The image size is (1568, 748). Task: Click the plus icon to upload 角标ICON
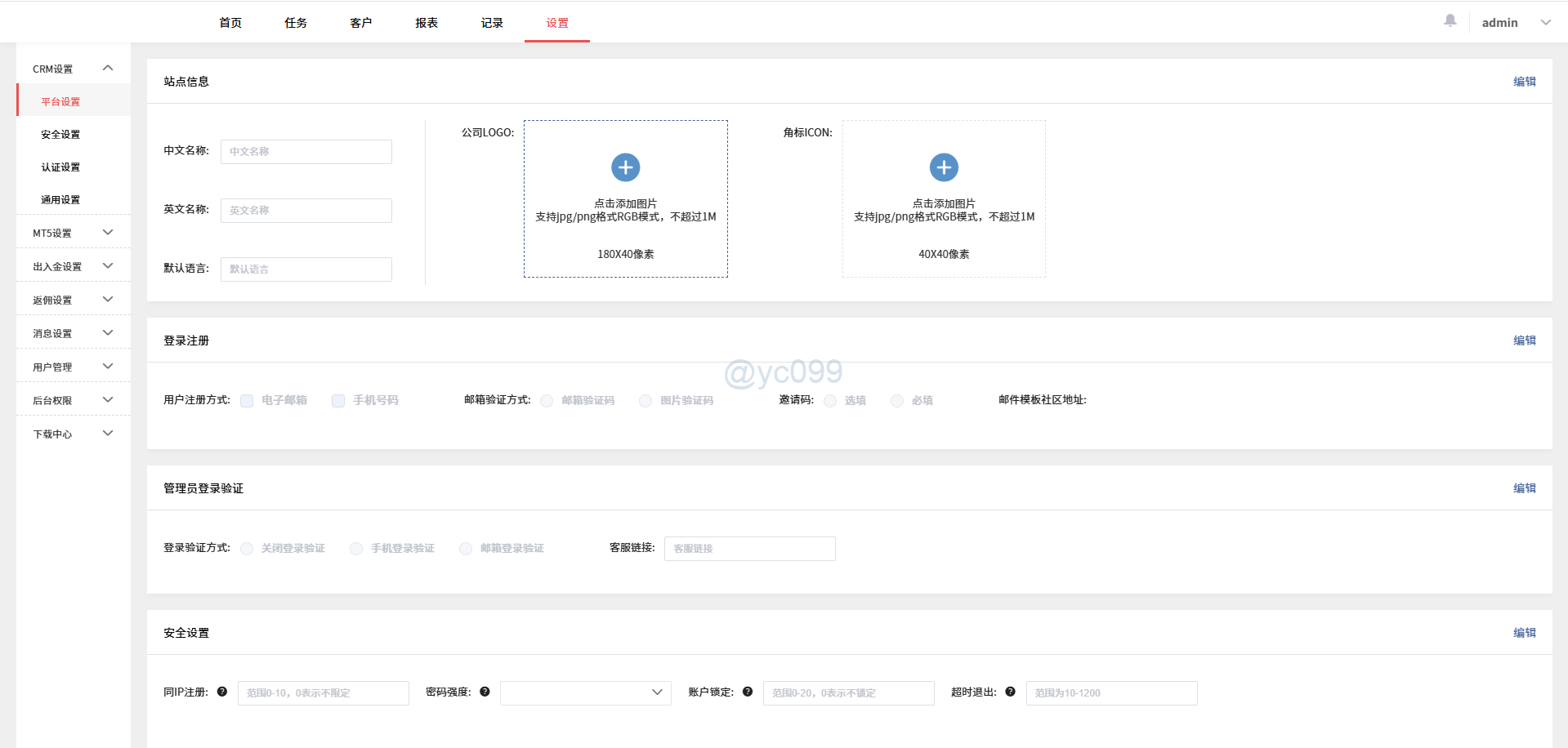[943, 167]
